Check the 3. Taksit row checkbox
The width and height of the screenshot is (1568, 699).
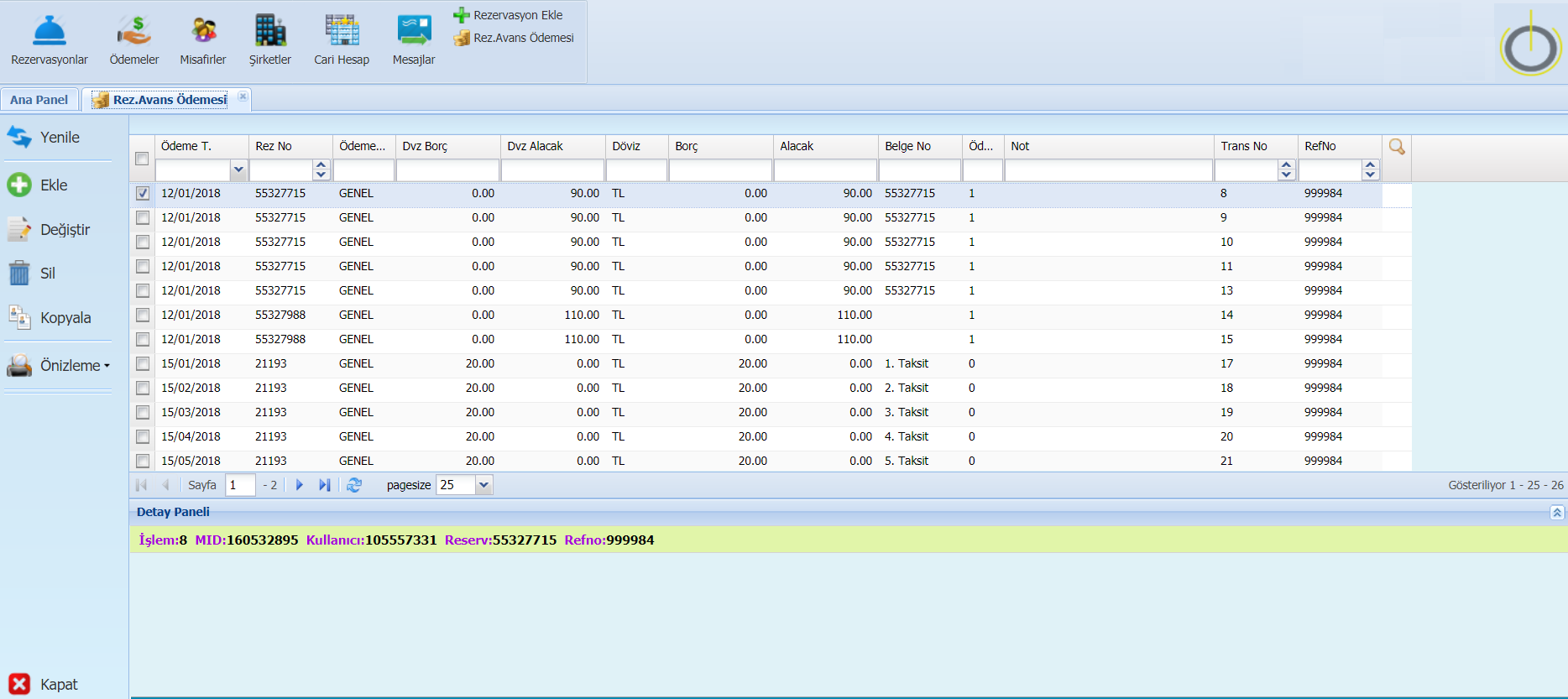tap(143, 412)
